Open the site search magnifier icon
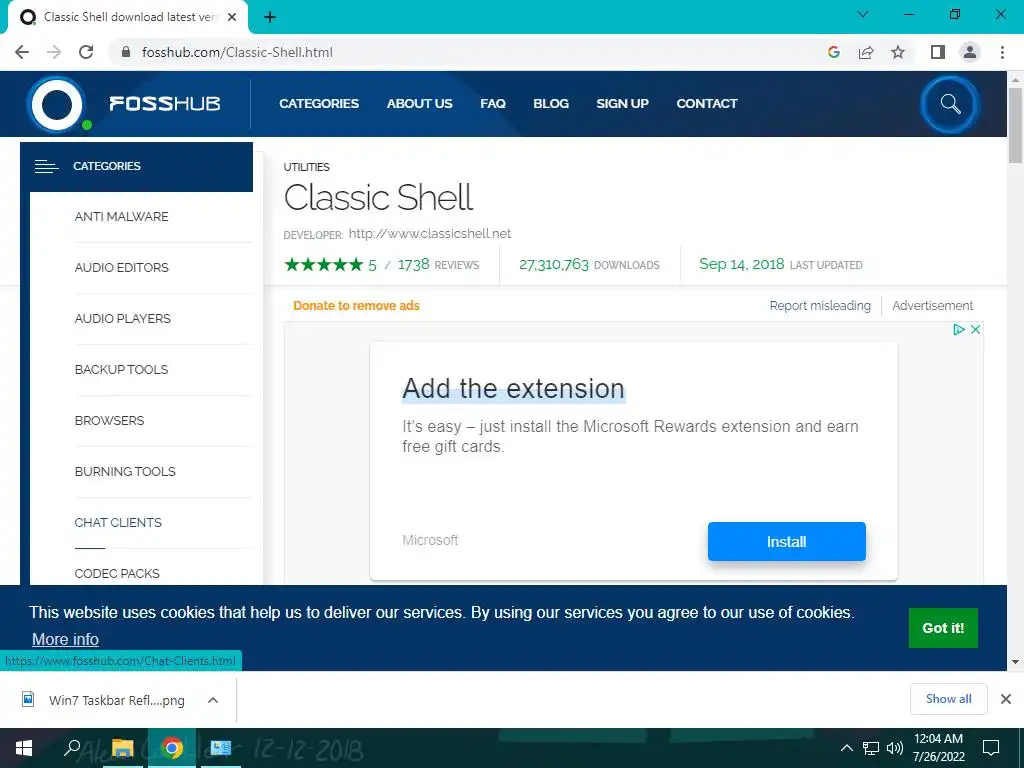Viewport: 1024px width, 768px height. coord(950,104)
